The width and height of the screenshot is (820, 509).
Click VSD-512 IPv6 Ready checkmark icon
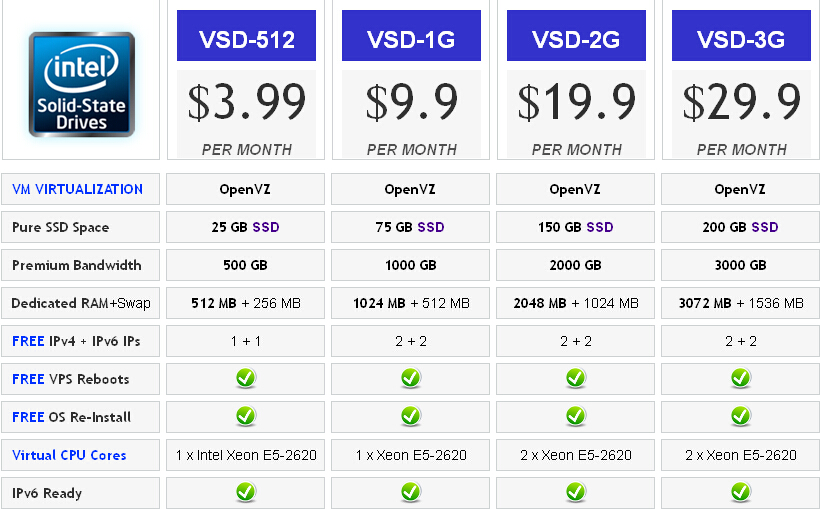click(245, 492)
